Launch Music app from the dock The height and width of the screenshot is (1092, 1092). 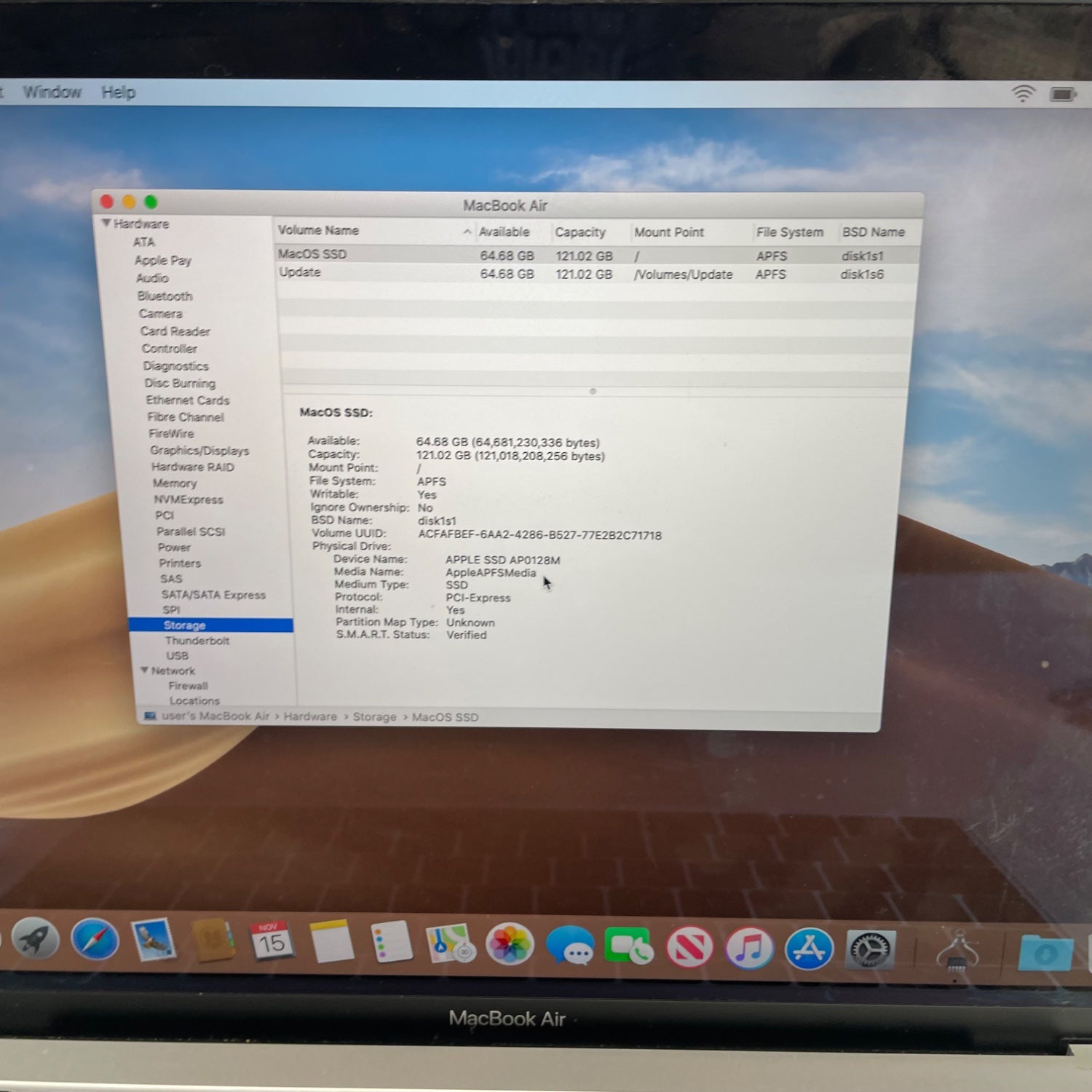click(x=749, y=948)
